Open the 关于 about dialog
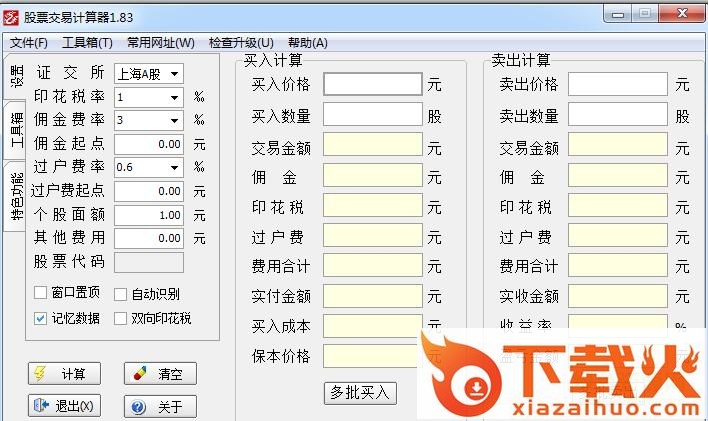This screenshot has width=708, height=421. click(x=160, y=407)
